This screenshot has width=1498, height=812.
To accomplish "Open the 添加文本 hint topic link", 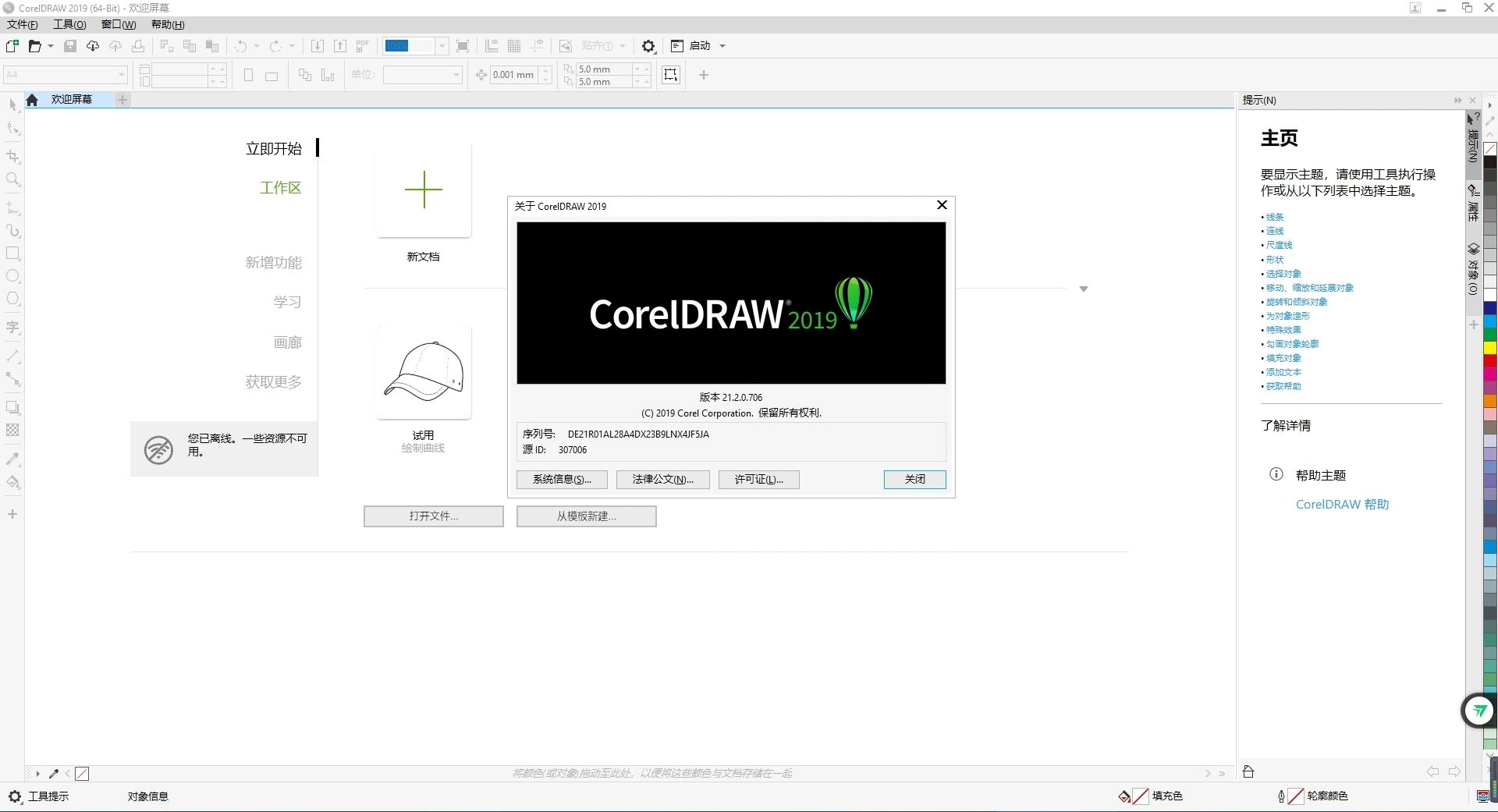I will [x=1283, y=372].
